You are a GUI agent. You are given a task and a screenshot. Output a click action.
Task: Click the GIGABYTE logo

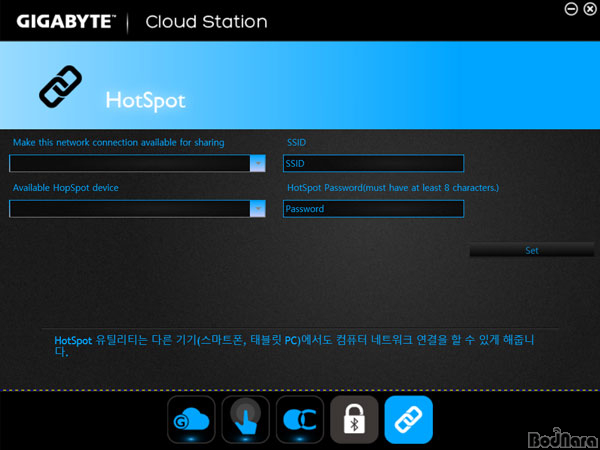point(65,21)
